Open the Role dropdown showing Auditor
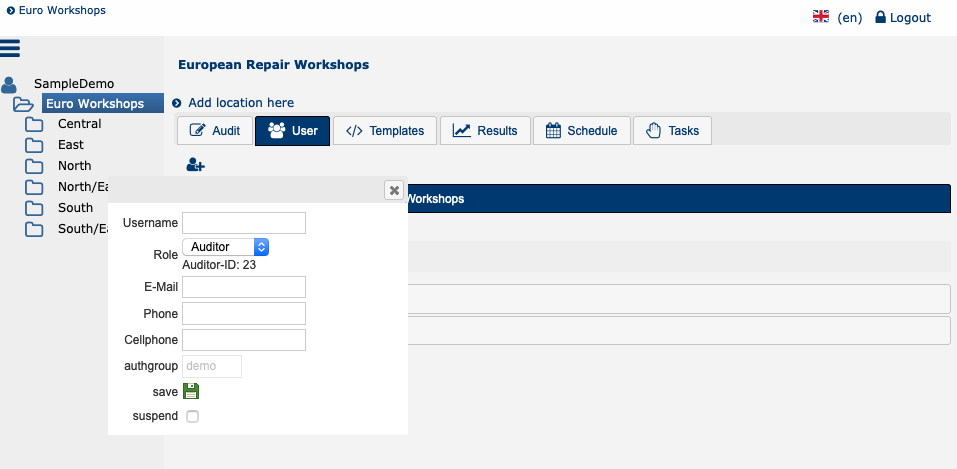957x469 pixels. coord(225,247)
